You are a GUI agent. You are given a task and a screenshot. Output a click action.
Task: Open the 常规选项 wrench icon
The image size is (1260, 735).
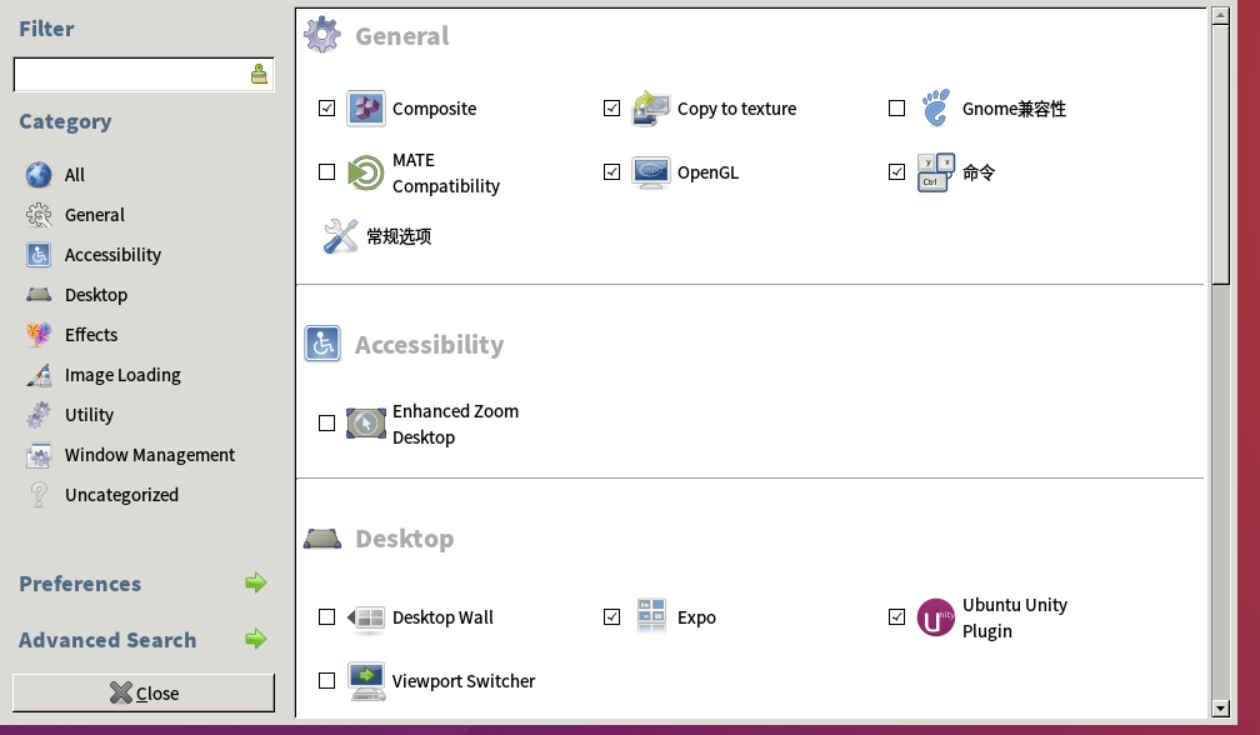pyautogui.click(x=341, y=235)
